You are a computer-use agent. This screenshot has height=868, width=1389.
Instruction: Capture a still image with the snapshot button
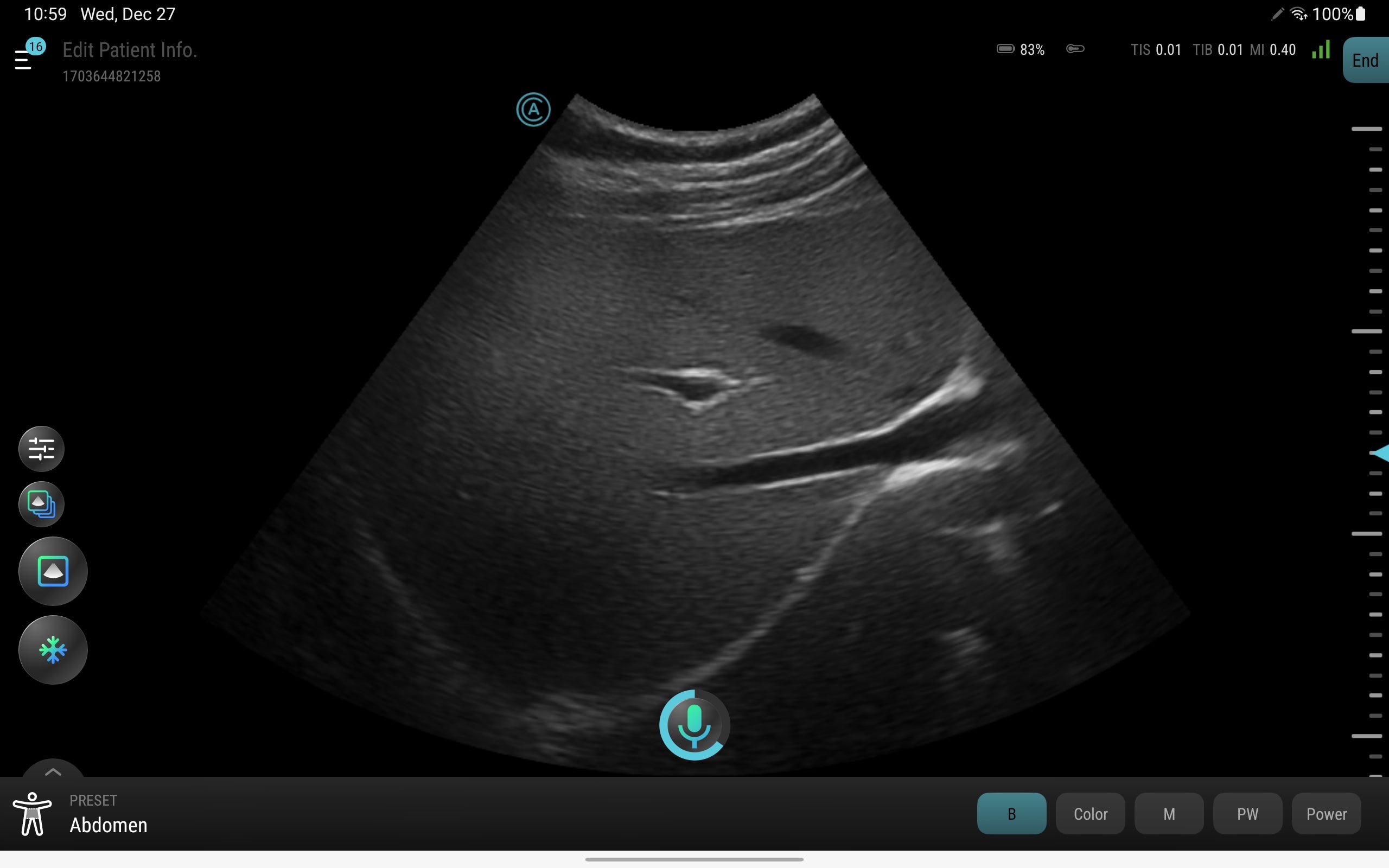53,571
